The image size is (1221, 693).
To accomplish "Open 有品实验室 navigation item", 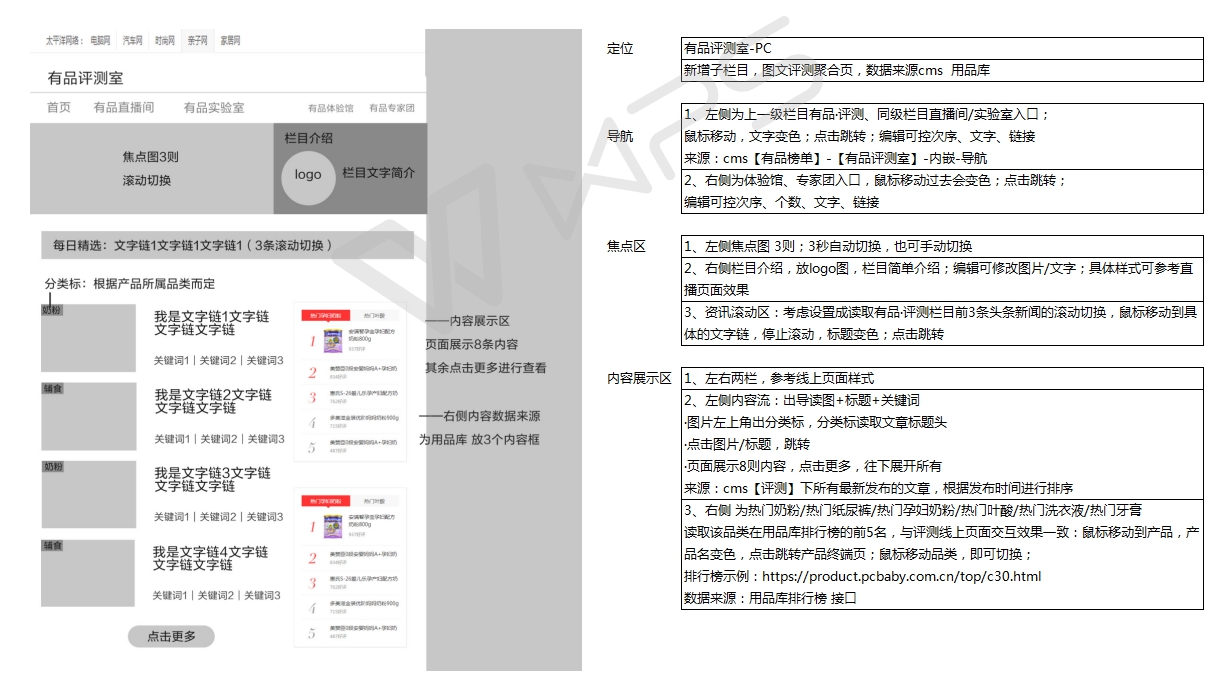I will [213, 107].
